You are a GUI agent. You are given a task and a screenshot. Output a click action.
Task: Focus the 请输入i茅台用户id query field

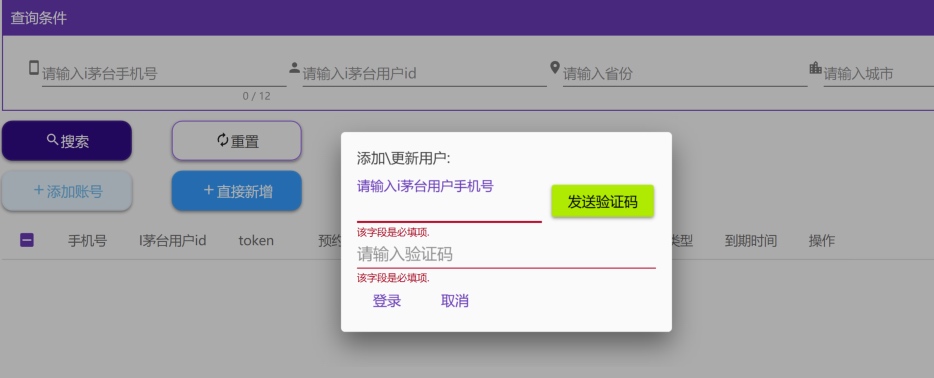click(x=425, y=74)
